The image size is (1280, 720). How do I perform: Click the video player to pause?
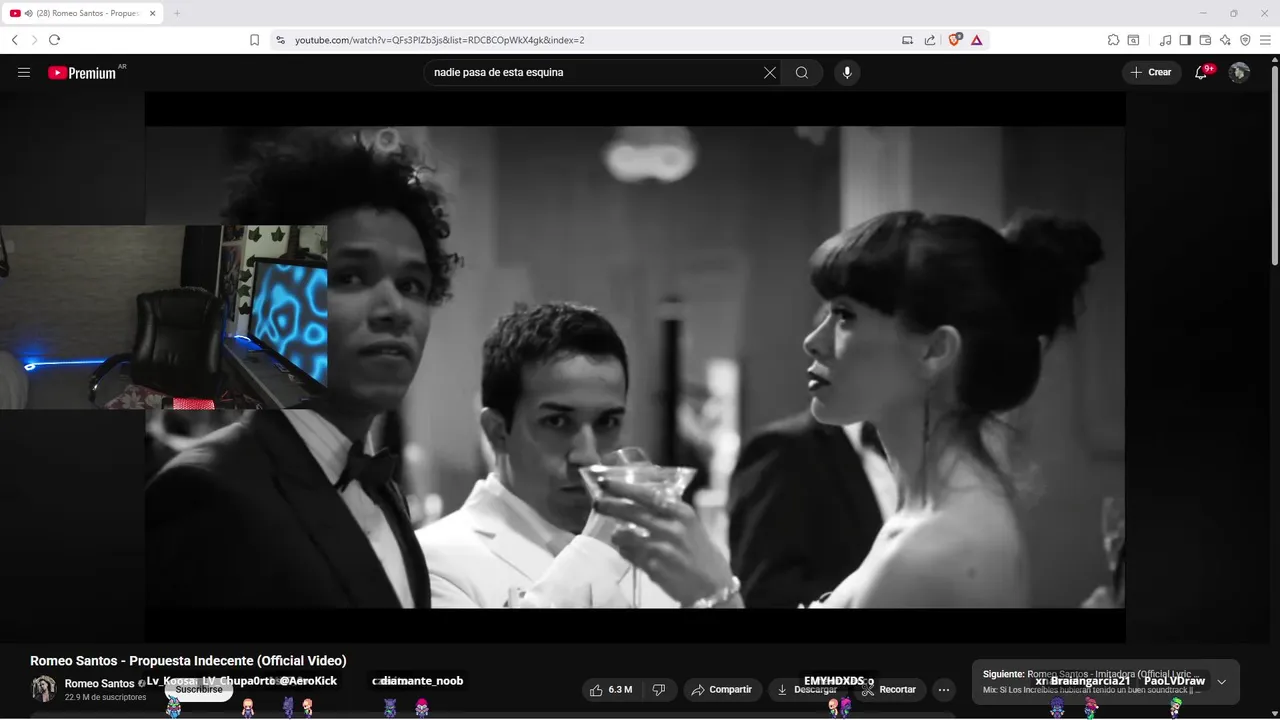pyautogui.click(x=635, y=367)
